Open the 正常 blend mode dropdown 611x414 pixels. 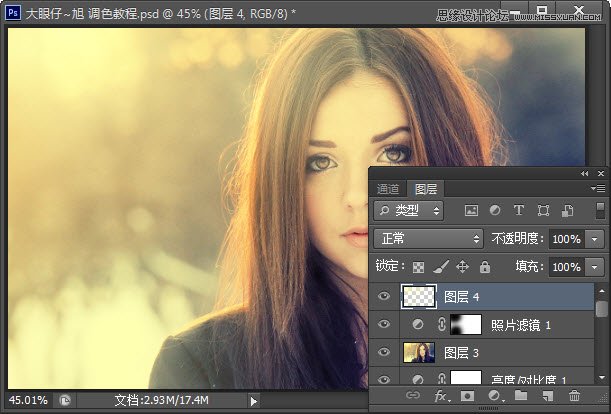[x=428, y=239]
